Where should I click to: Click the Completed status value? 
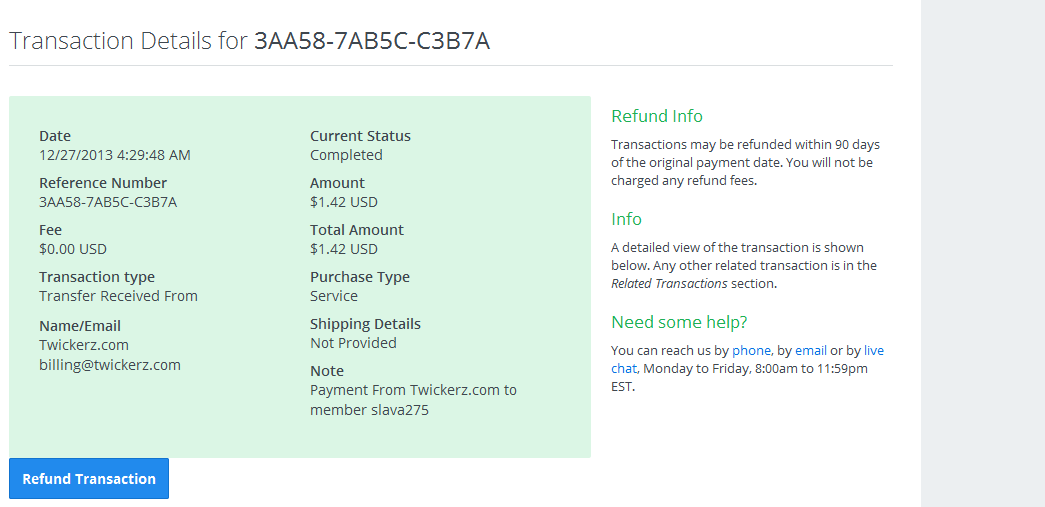346,155
